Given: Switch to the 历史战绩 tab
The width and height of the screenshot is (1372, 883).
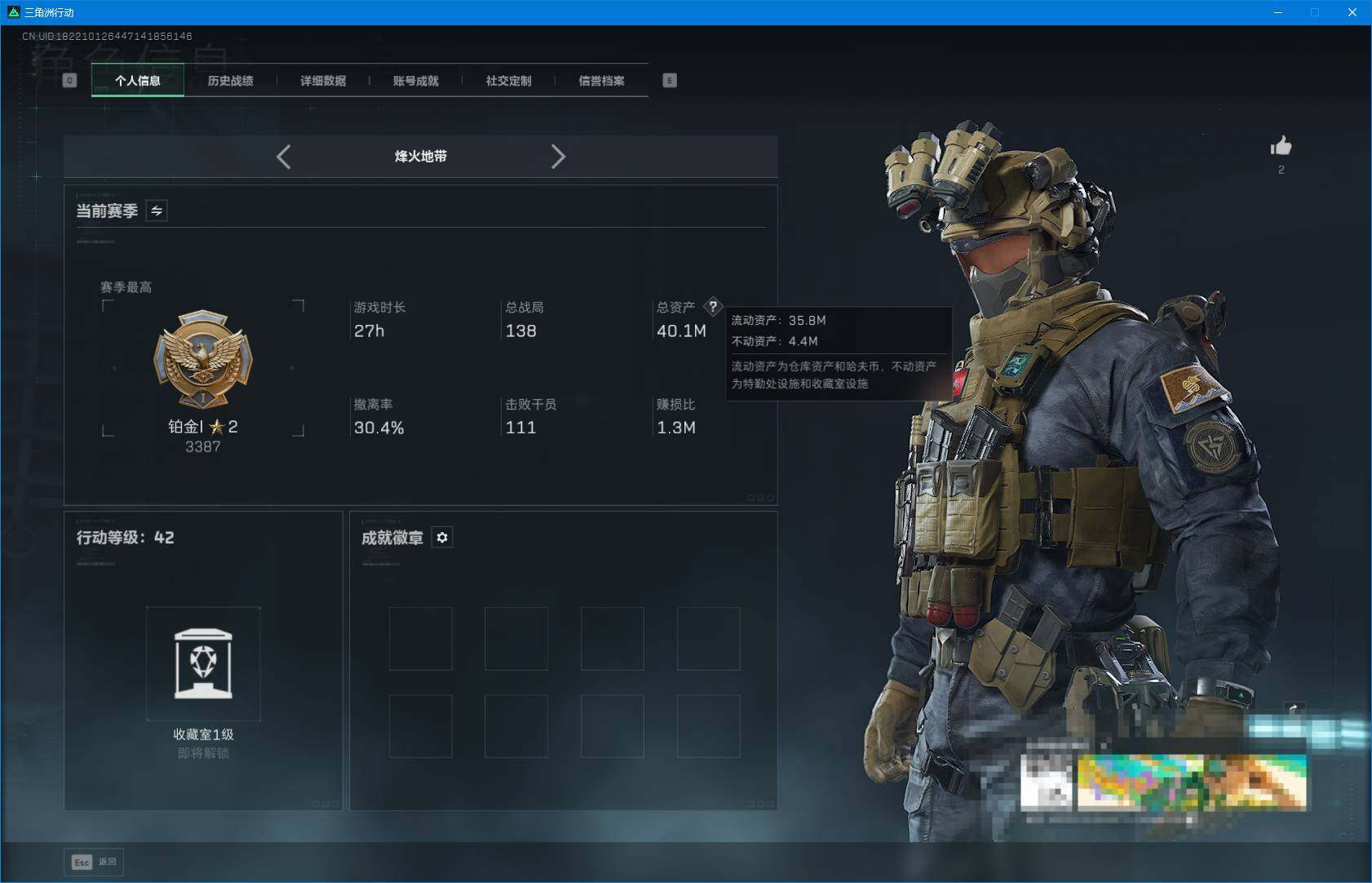Looking at the screenshot, I should [x=231, y=81].
